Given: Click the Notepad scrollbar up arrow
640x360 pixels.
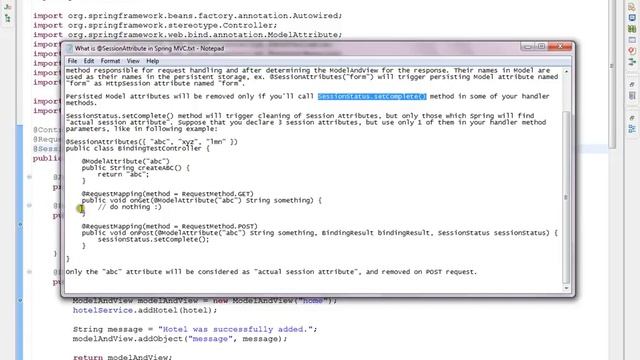Looking at the screenshot, I should pyautogui.click(x=566, y=71).
